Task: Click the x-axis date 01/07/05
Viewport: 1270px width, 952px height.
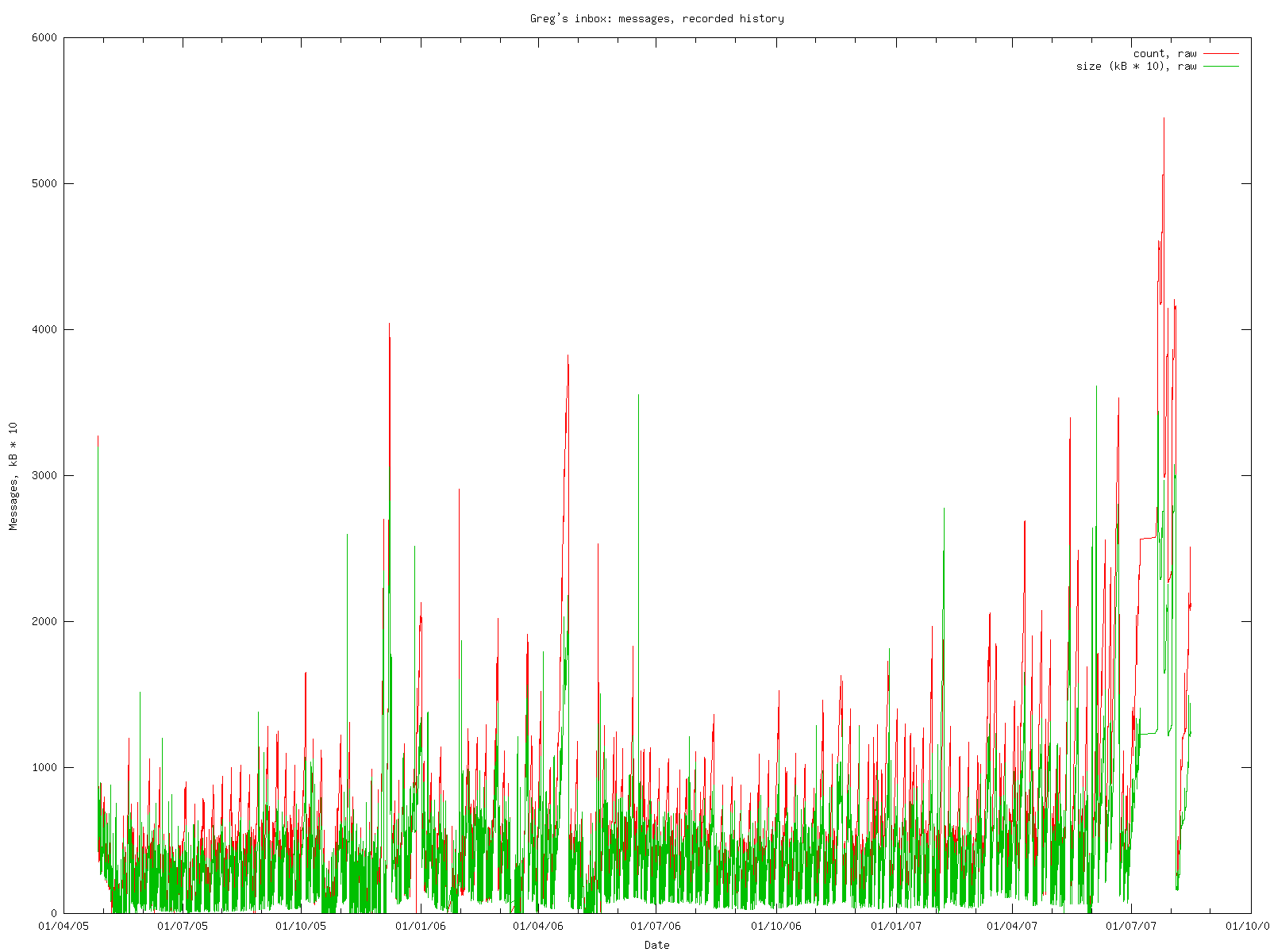Action: tap(183, 926)
